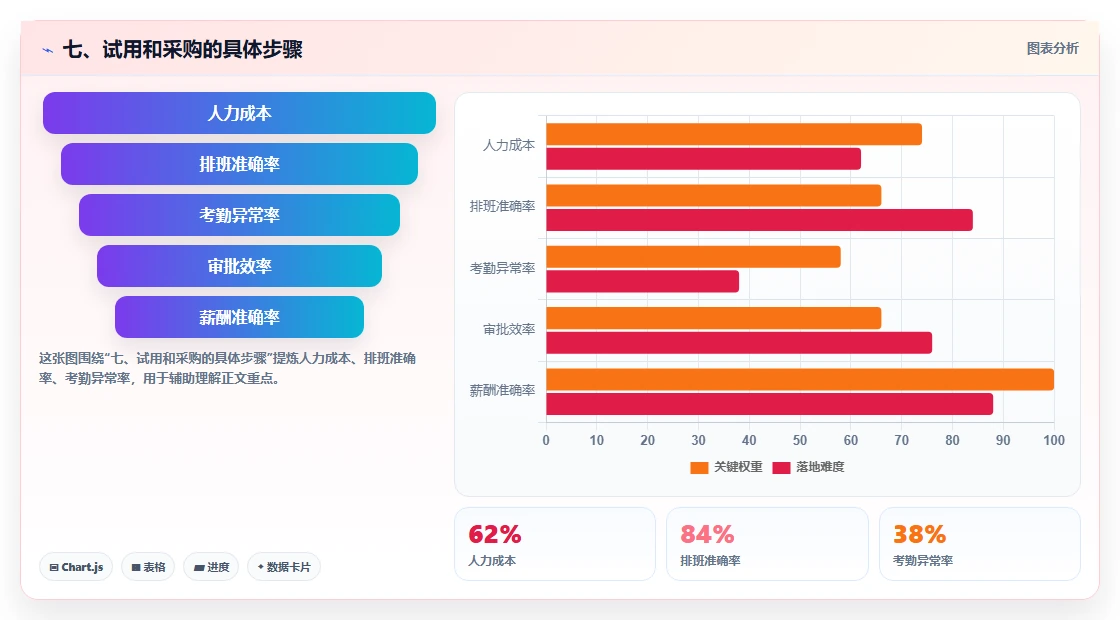Toggle the 关键权重 legend item
This screenshot has height=620, width=1120.
[726, 467]
